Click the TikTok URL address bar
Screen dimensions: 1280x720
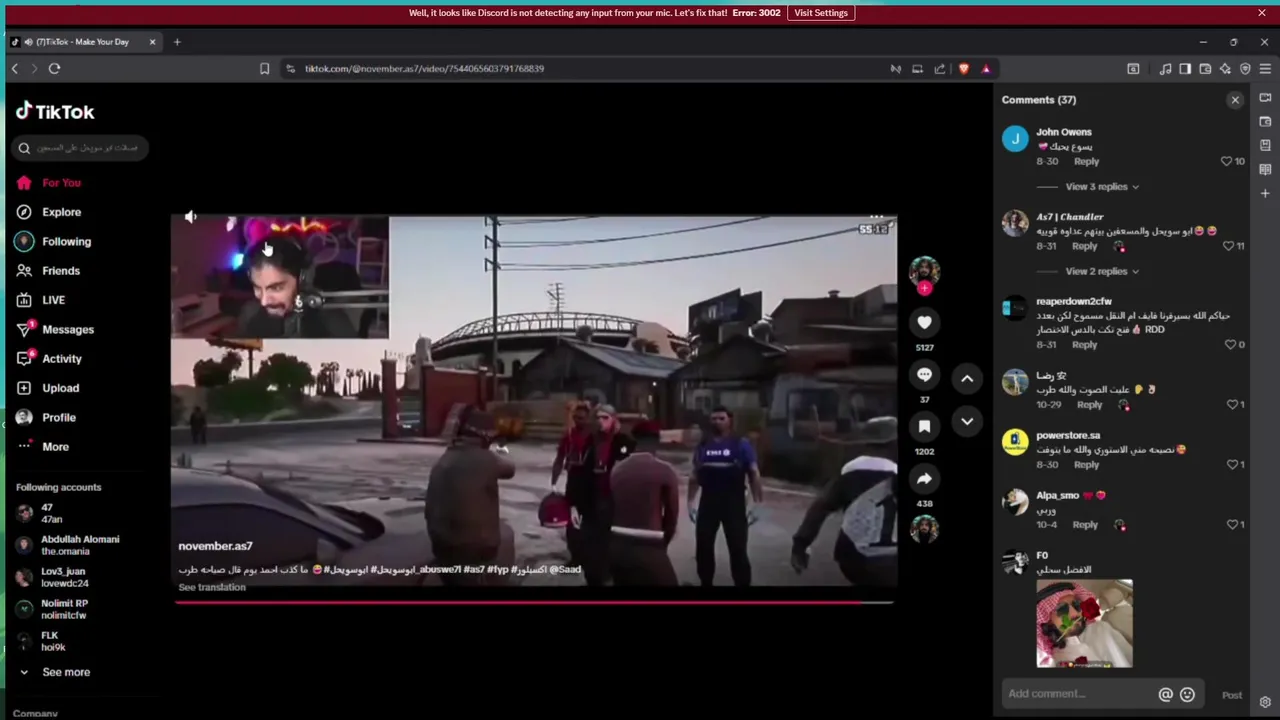590,69
